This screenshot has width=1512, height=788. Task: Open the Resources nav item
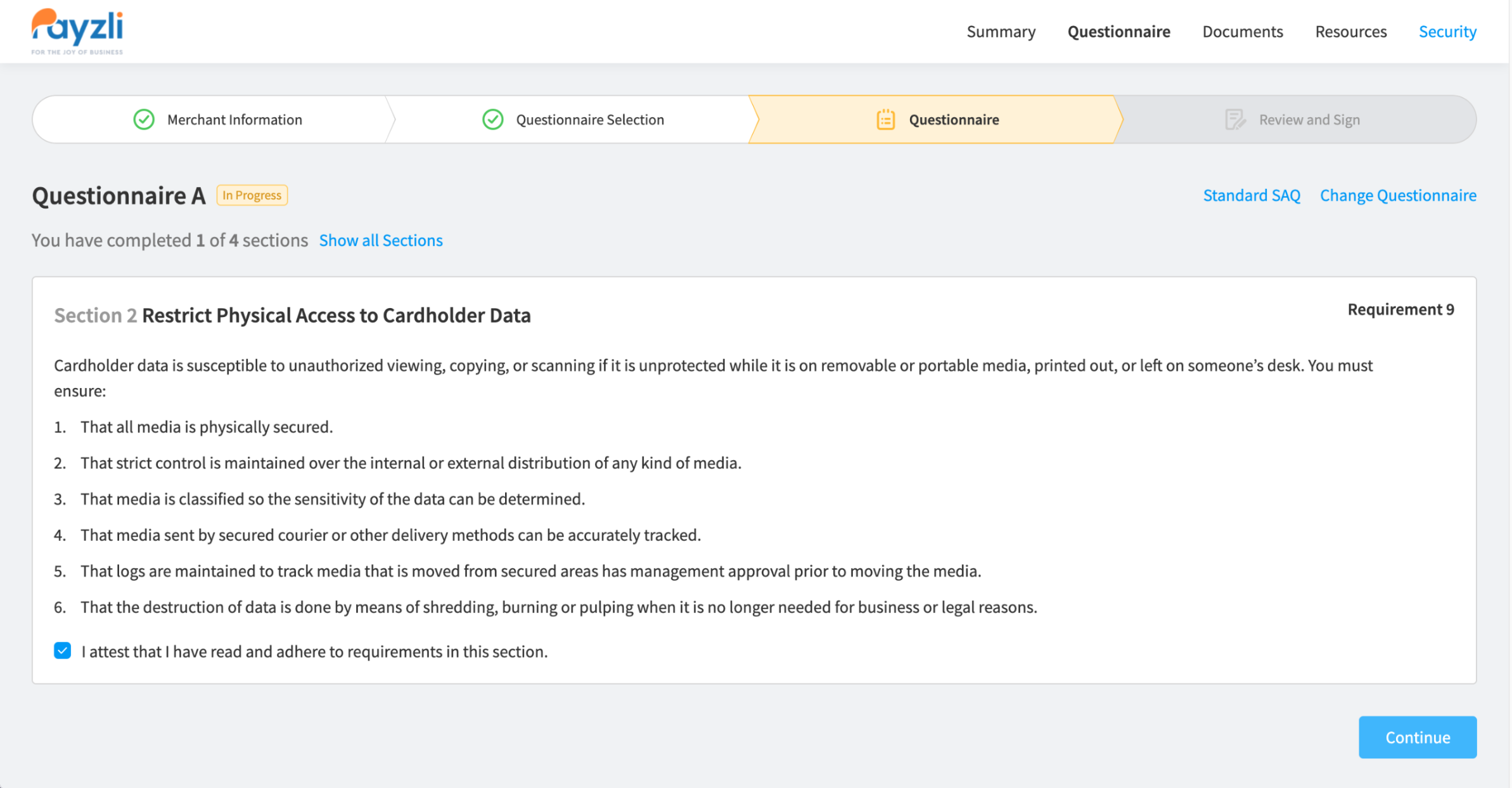pos(1350,32)
